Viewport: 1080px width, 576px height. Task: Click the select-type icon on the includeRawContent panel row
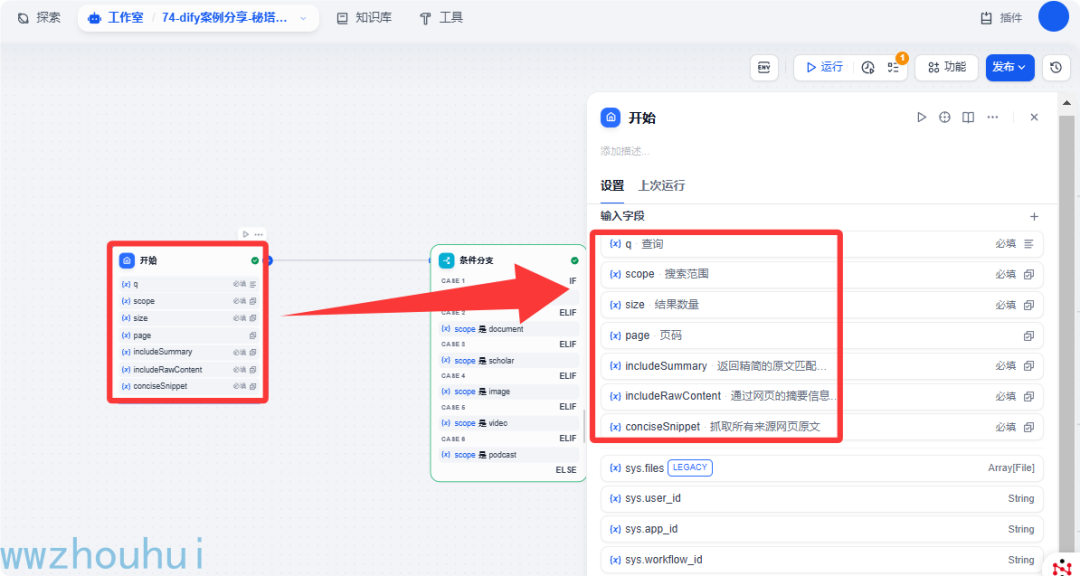1029,396
